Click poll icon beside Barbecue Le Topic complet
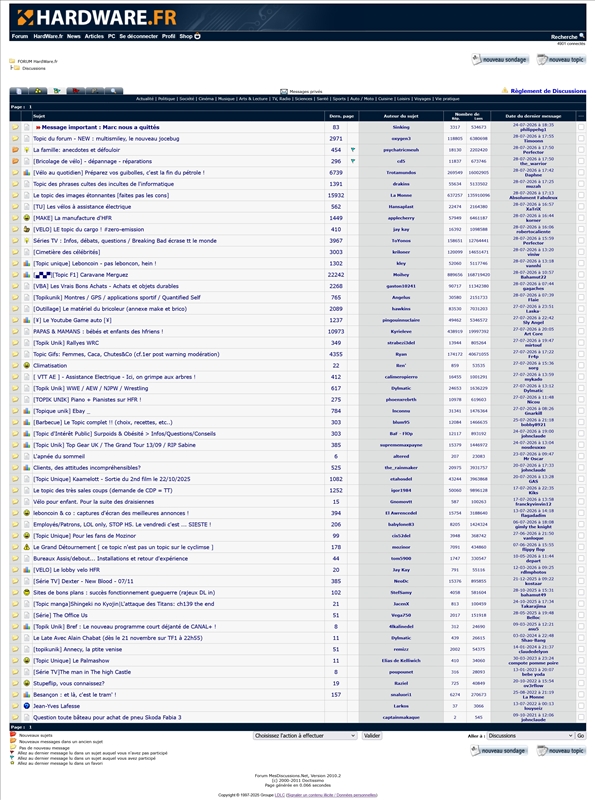 [27, 422]
